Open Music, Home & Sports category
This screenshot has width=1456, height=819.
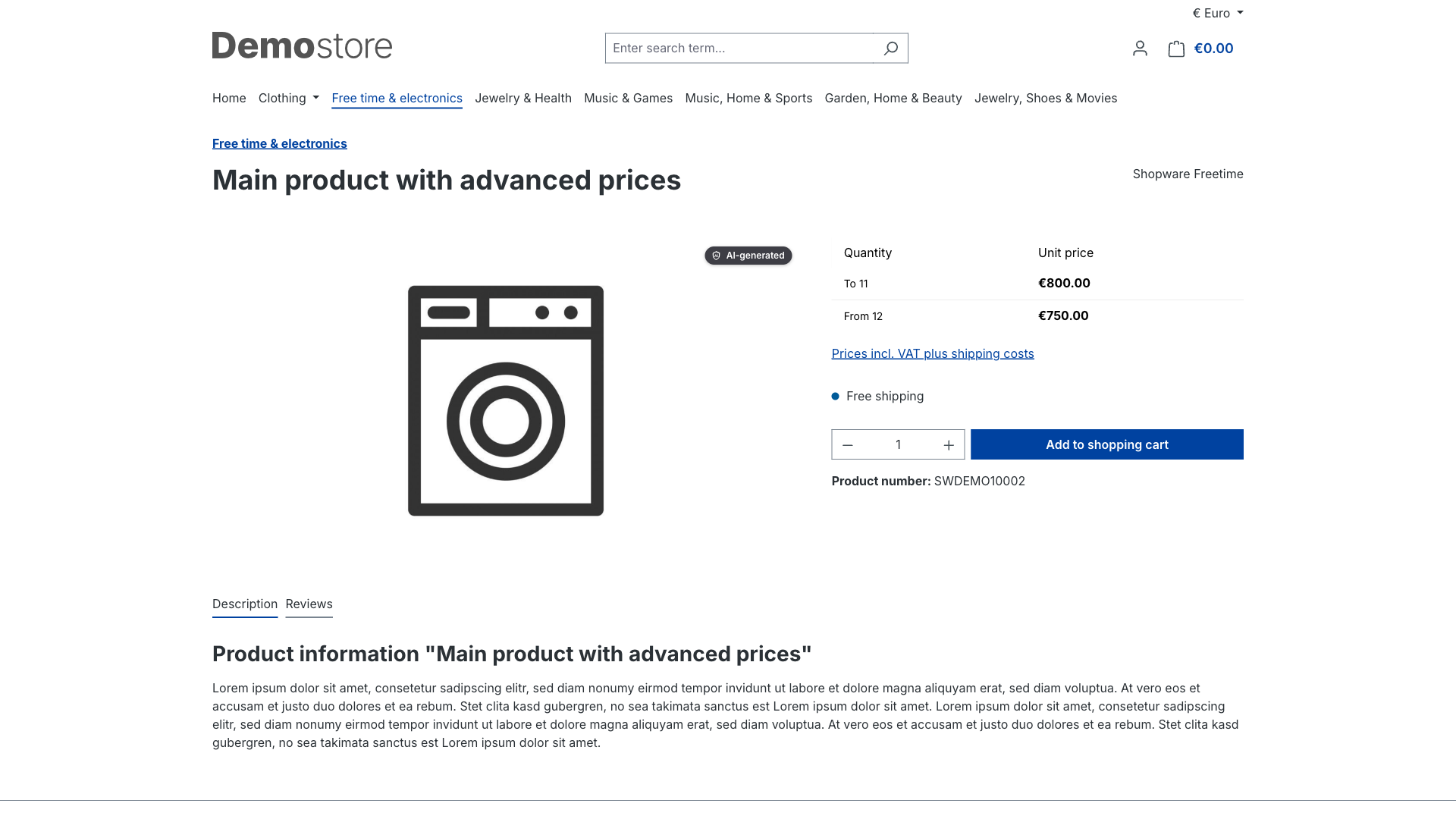748,98
